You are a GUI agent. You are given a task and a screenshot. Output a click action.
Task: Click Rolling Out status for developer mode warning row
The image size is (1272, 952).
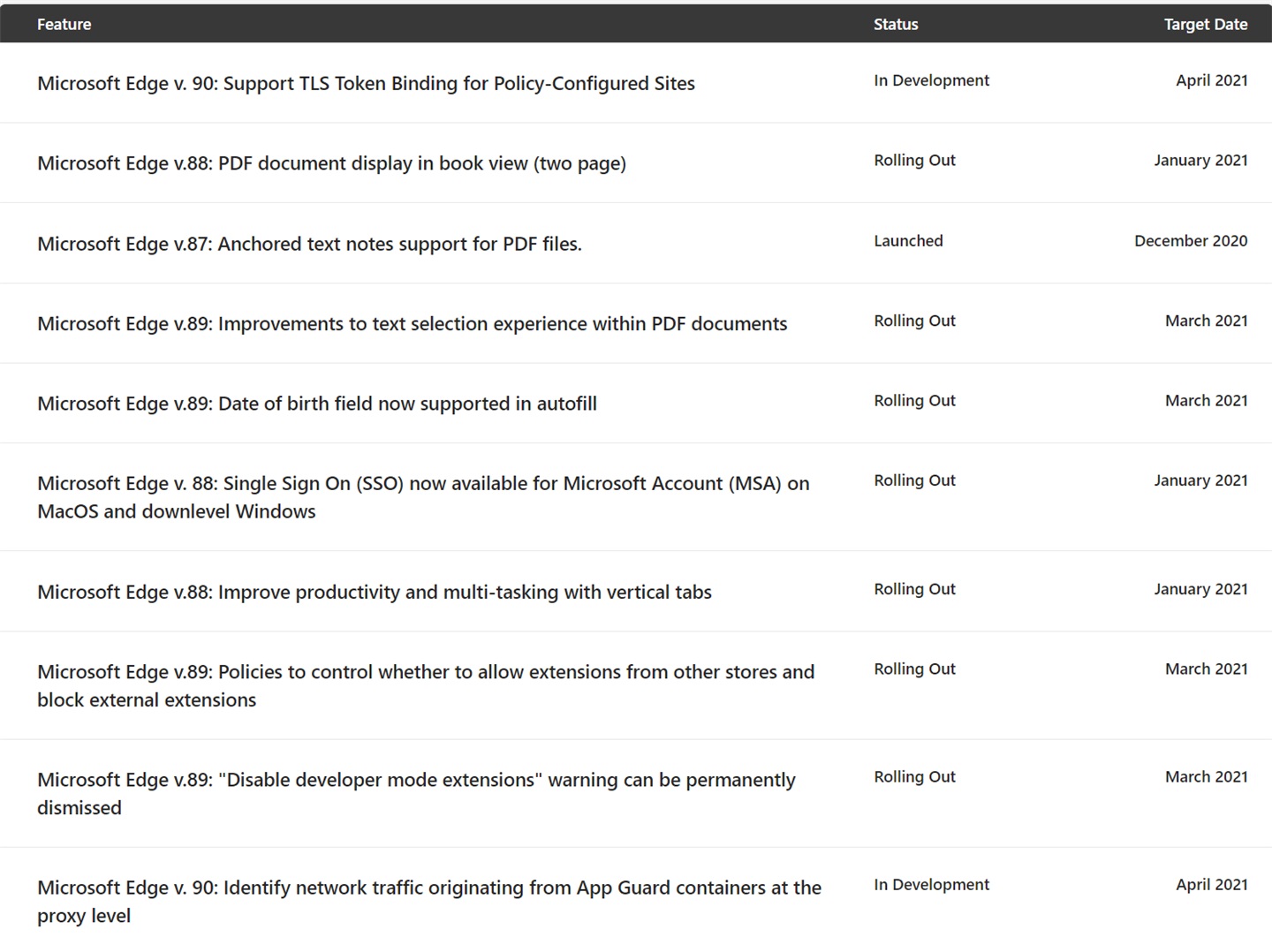pos(914,777)
